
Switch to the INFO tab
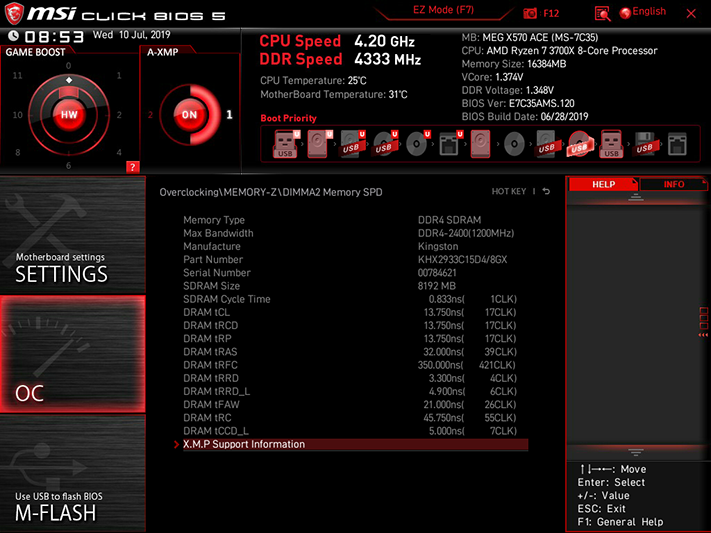pyautogui.click(x=674, y=184)
